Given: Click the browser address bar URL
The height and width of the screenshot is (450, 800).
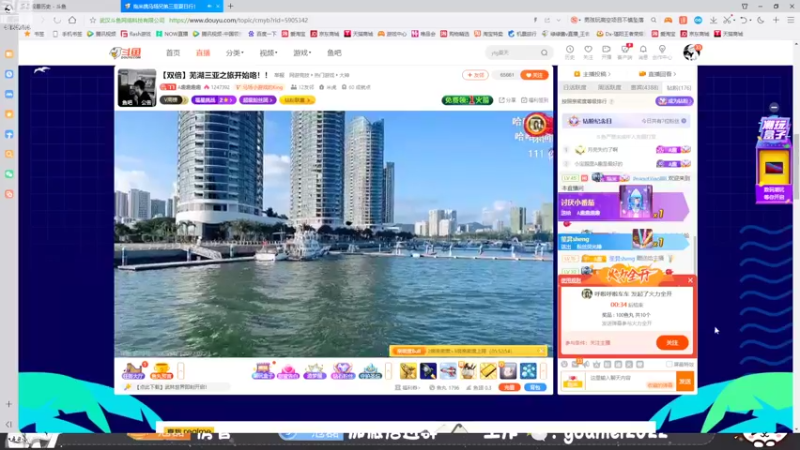Looking at the screenshot, I should click(238, 20).
